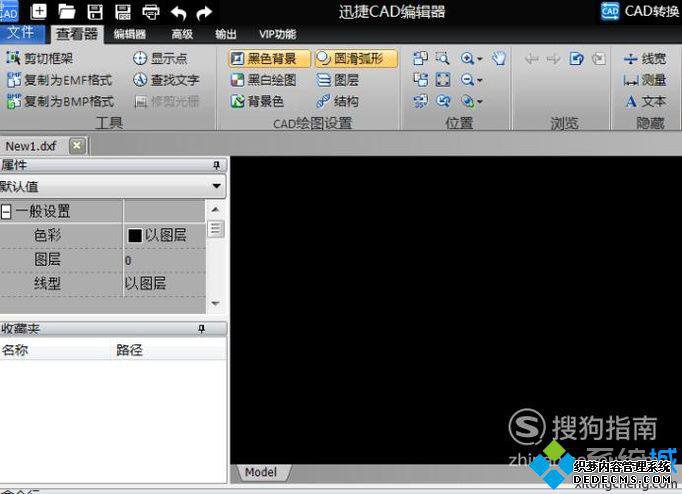Open the 默认值 dropdown
This screenshot has width=682, height=494.
pos(216,186)
